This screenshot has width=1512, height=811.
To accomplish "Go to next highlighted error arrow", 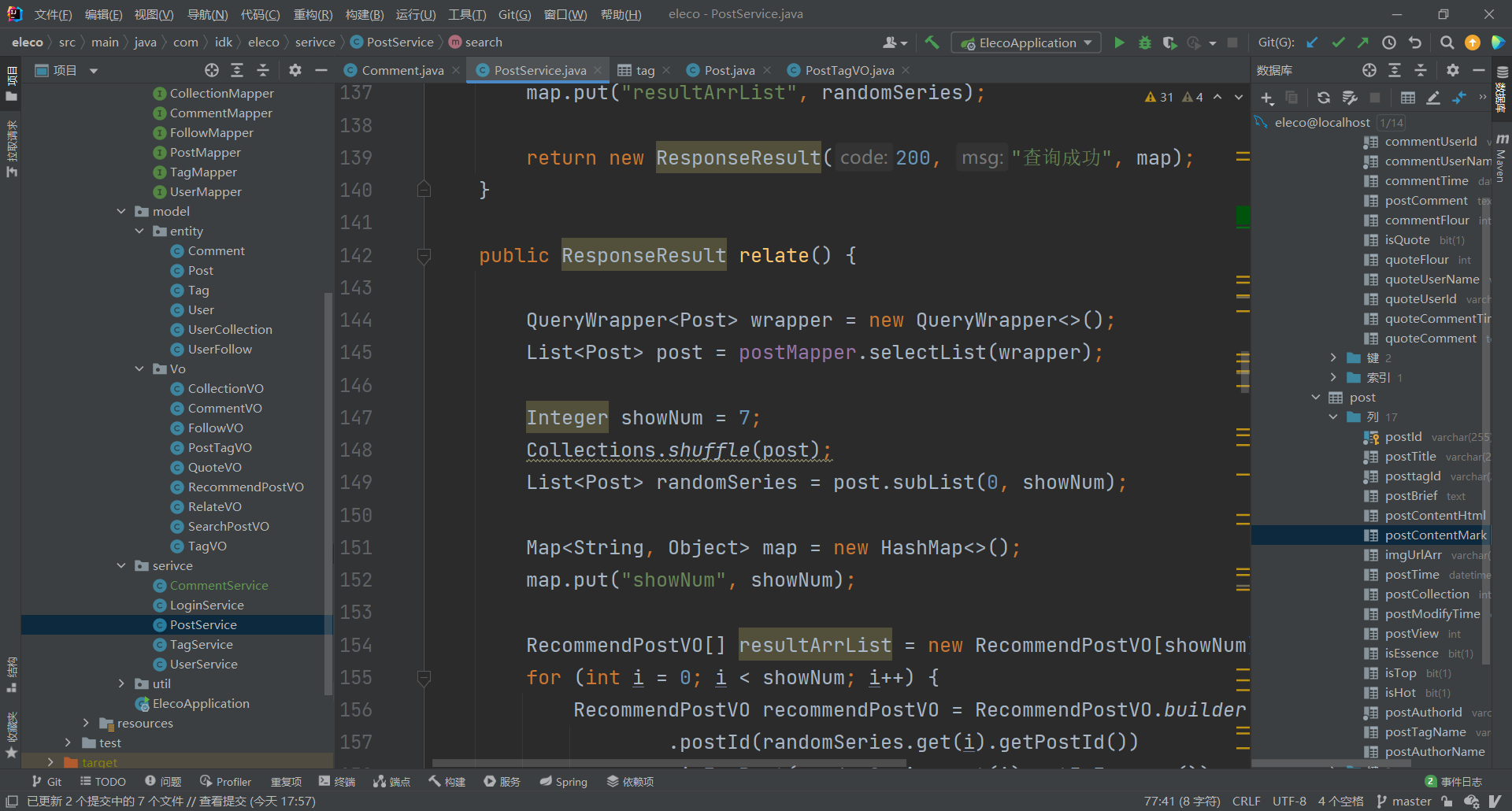I will click(1239, 97).
